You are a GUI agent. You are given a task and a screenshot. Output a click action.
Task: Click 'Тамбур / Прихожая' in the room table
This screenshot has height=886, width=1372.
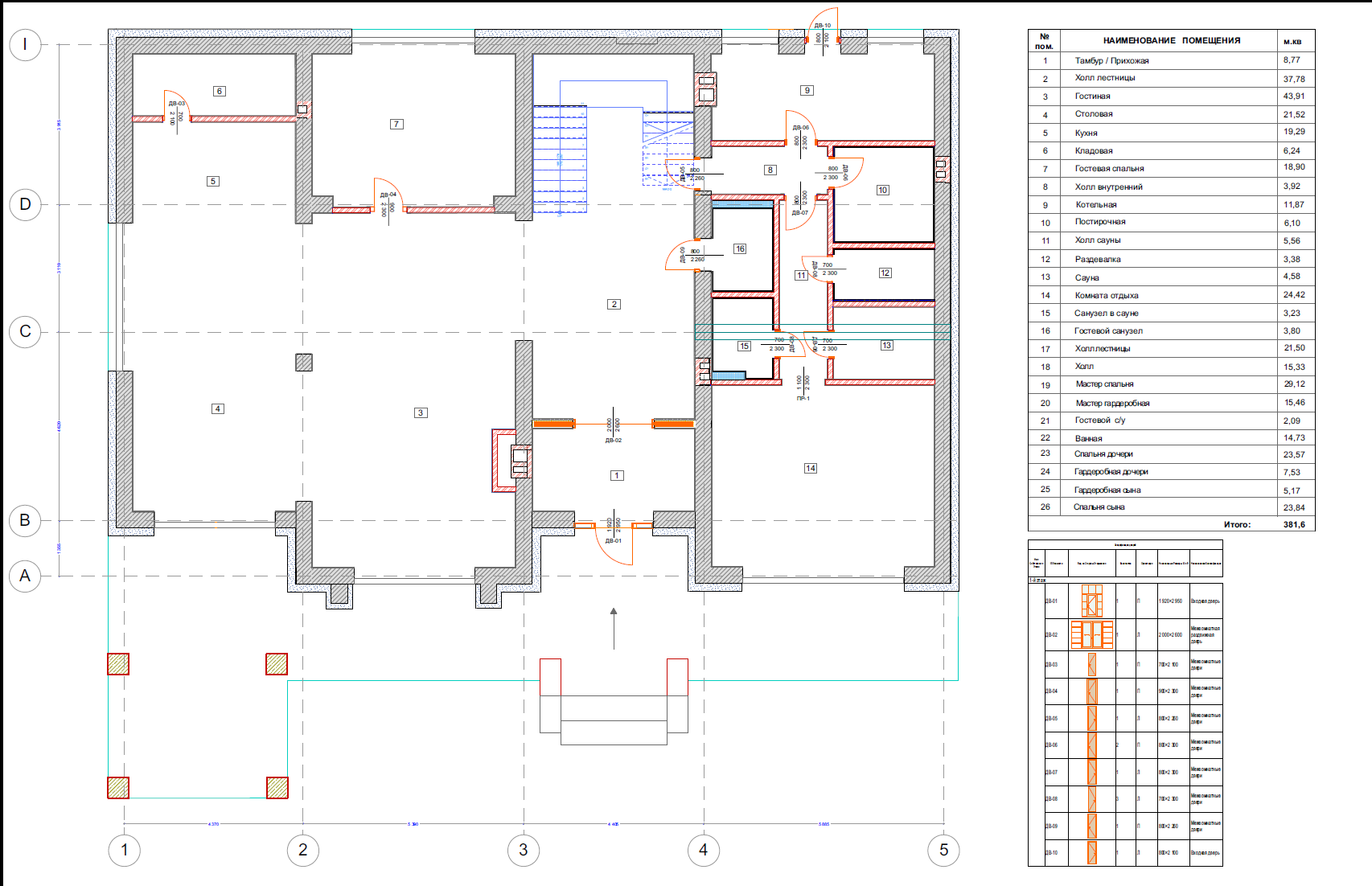(1112, 60)
